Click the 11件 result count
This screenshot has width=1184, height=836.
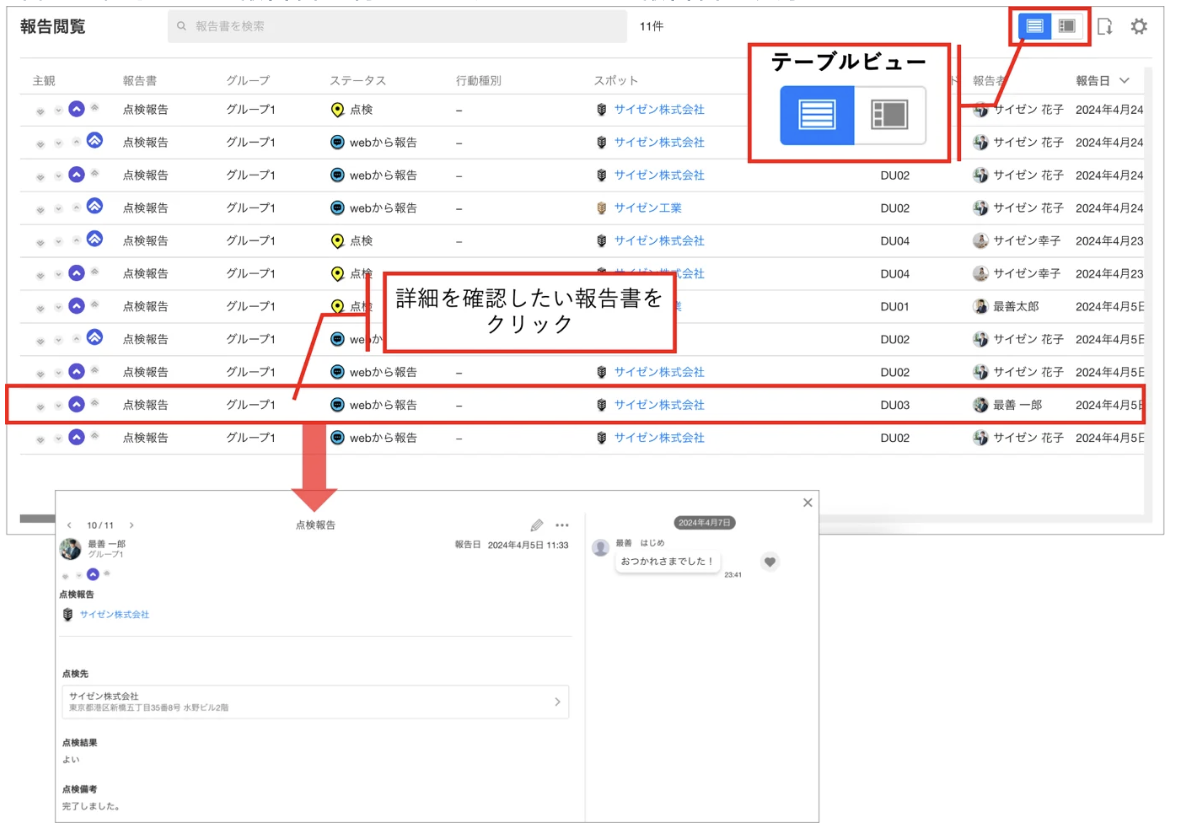point(651,26)
